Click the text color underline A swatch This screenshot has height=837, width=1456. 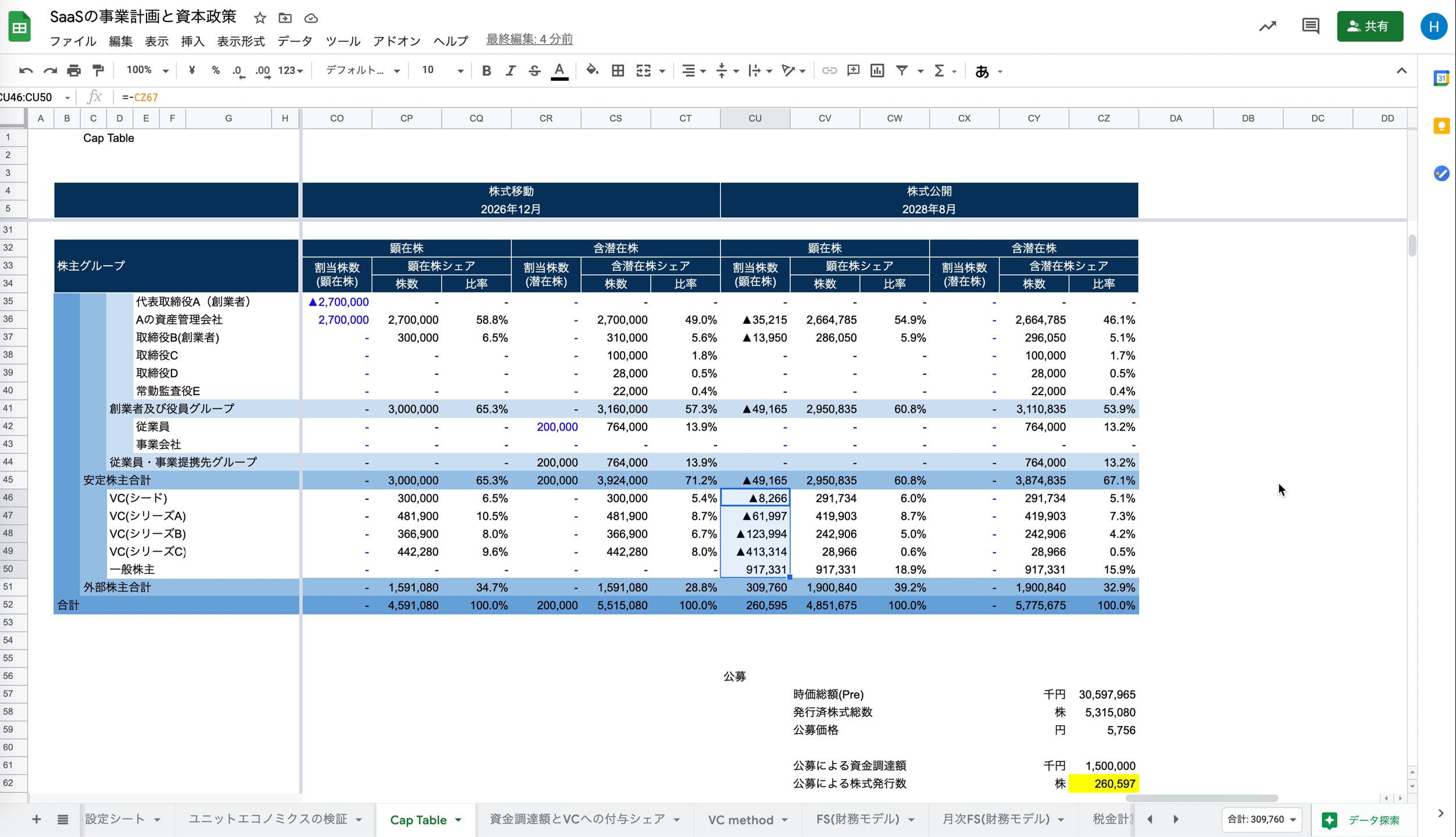point(559,71)
